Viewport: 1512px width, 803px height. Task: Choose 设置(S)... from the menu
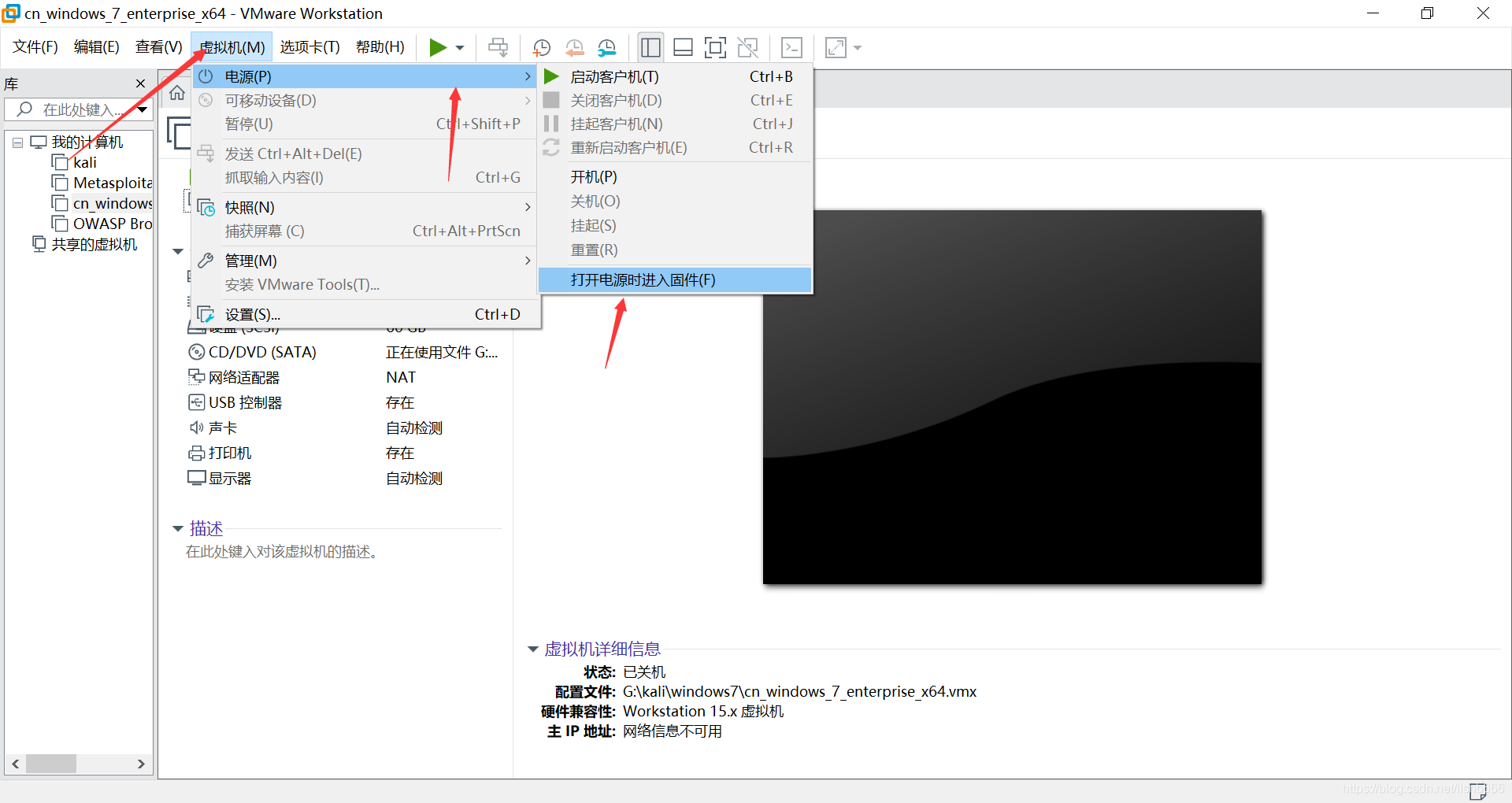(365, 314)
